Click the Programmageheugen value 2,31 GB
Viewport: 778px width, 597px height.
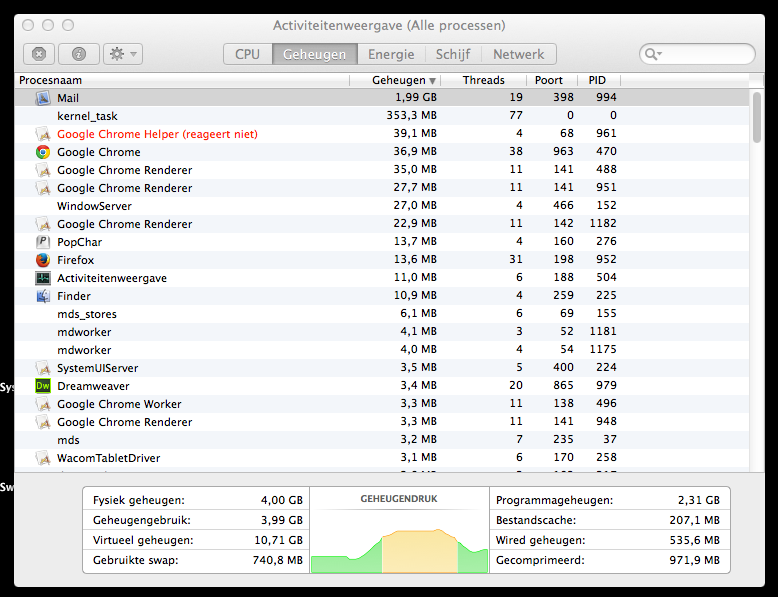click(699, 500)
